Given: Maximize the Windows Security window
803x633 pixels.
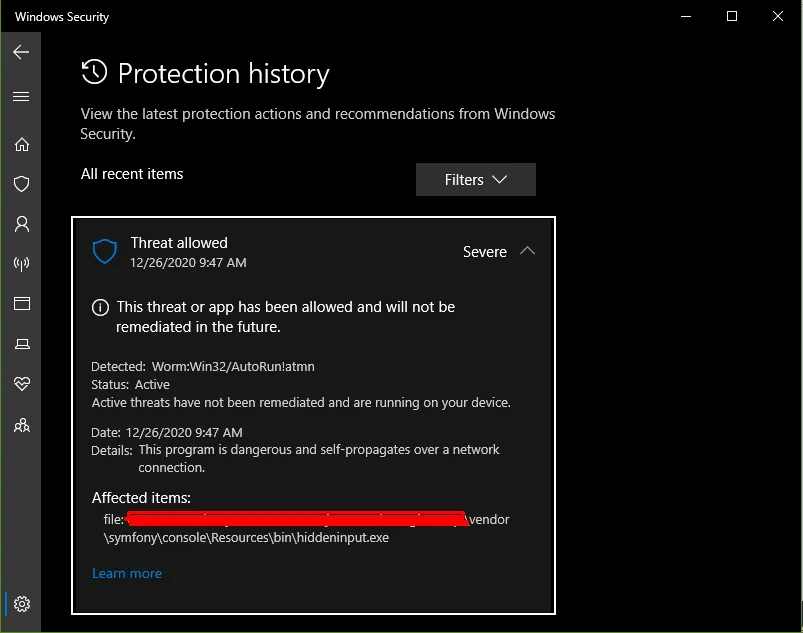Looking at the screenshot, I should tap(732, 16).
